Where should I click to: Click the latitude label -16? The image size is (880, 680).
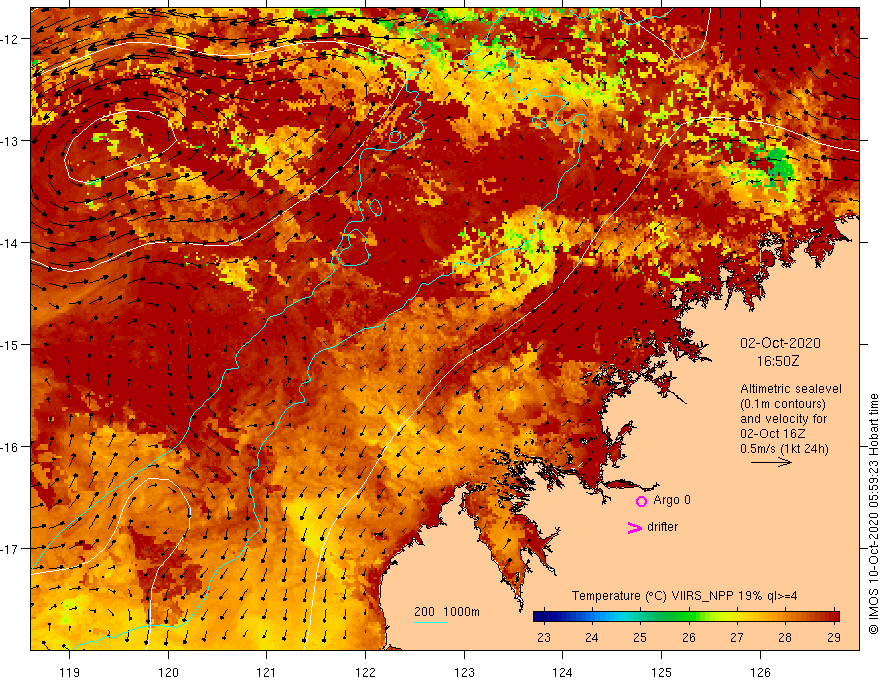click(x=10, y=447)
